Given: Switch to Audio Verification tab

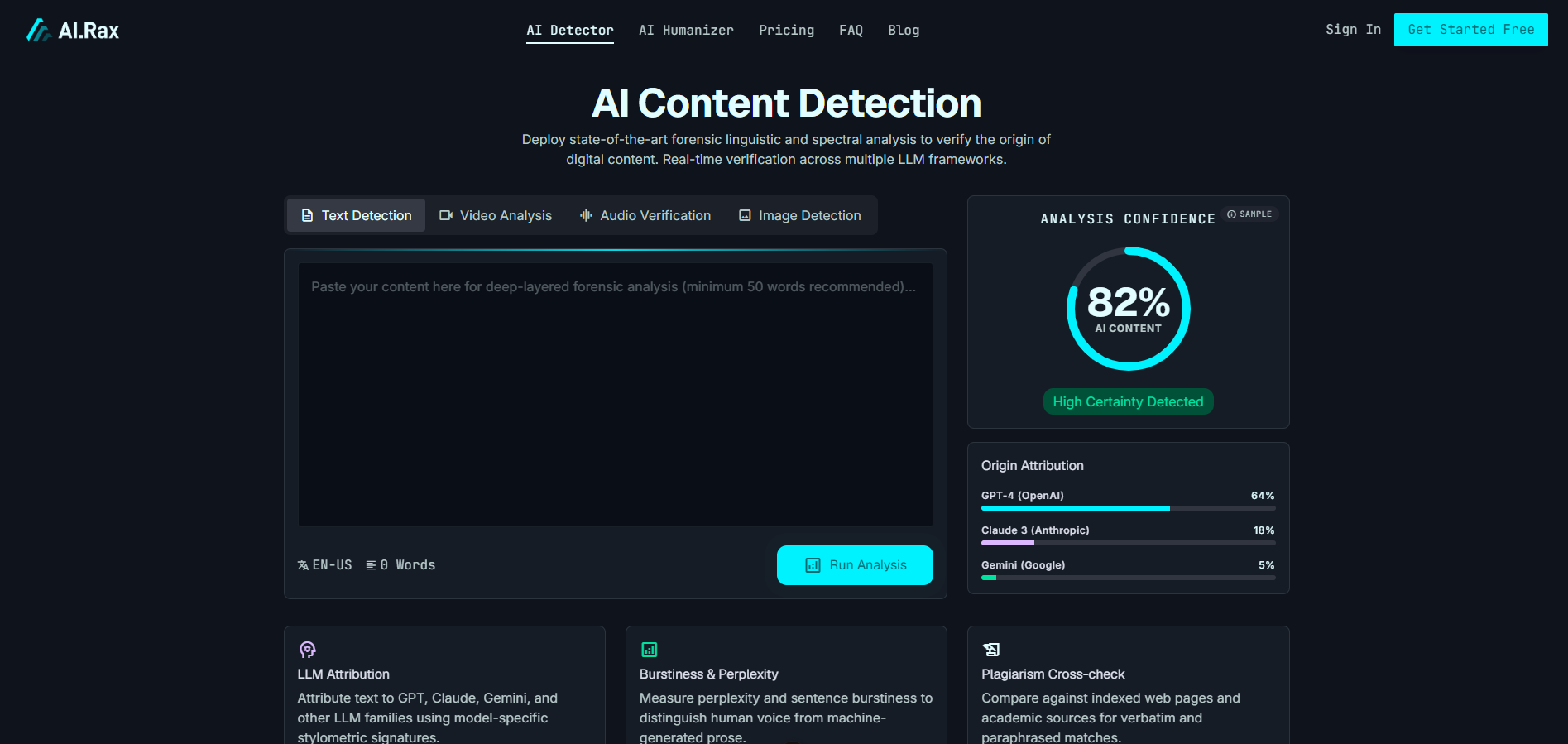Looking at the screenshot, I should coord(645,215).
